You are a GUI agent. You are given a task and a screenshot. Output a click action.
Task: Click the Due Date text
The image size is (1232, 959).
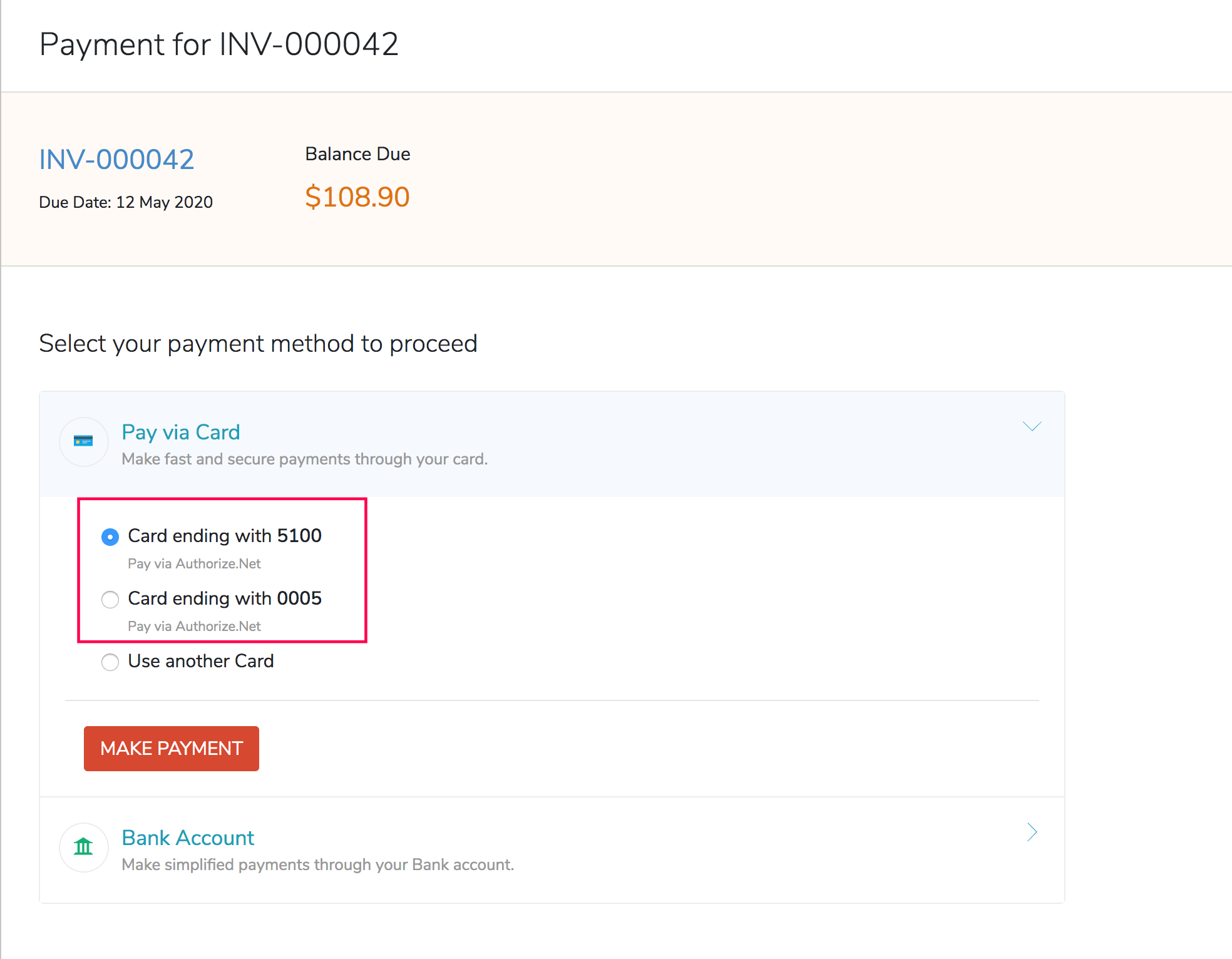[x=125, y=202]
